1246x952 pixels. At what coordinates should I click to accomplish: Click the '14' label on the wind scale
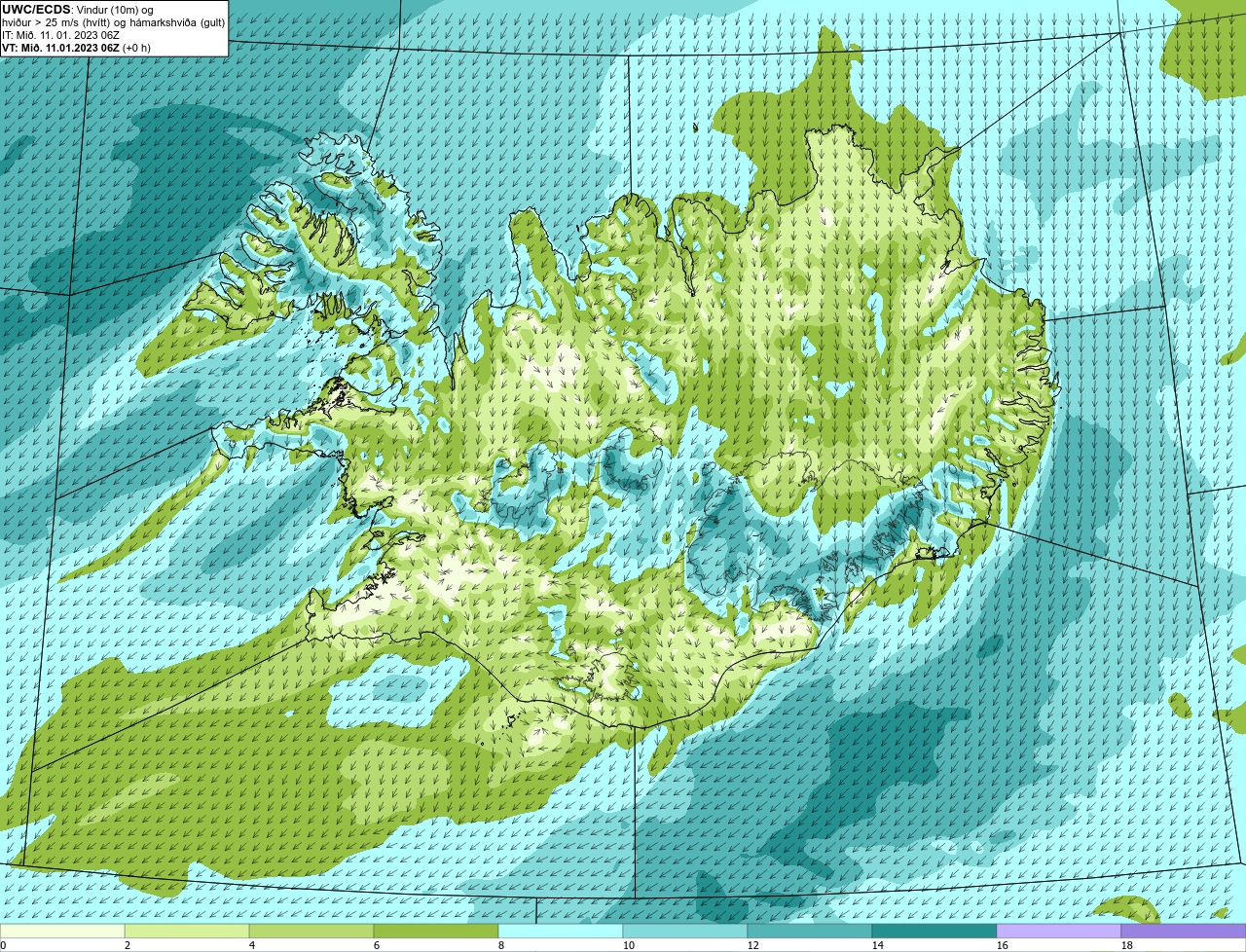coord(878,945)
